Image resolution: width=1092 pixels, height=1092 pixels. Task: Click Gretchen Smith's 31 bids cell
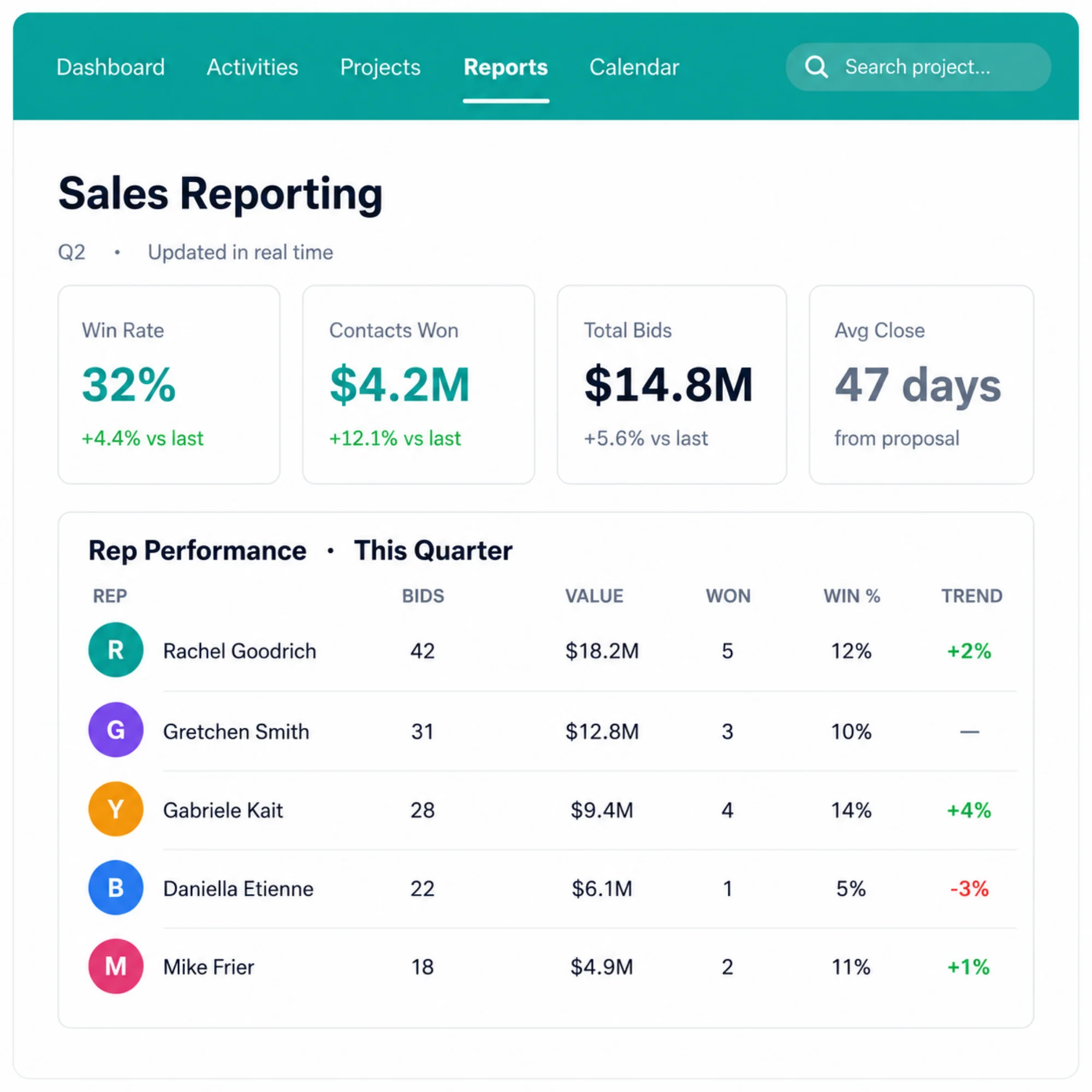point(423,732)
